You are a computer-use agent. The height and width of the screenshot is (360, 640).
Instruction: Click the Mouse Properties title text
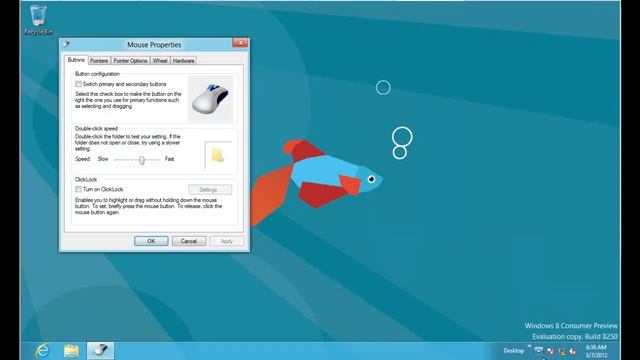tap(154, 44)
